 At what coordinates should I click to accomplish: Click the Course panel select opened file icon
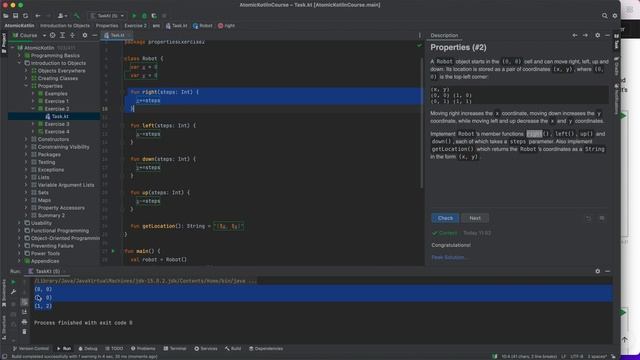(x=53, y=35)
